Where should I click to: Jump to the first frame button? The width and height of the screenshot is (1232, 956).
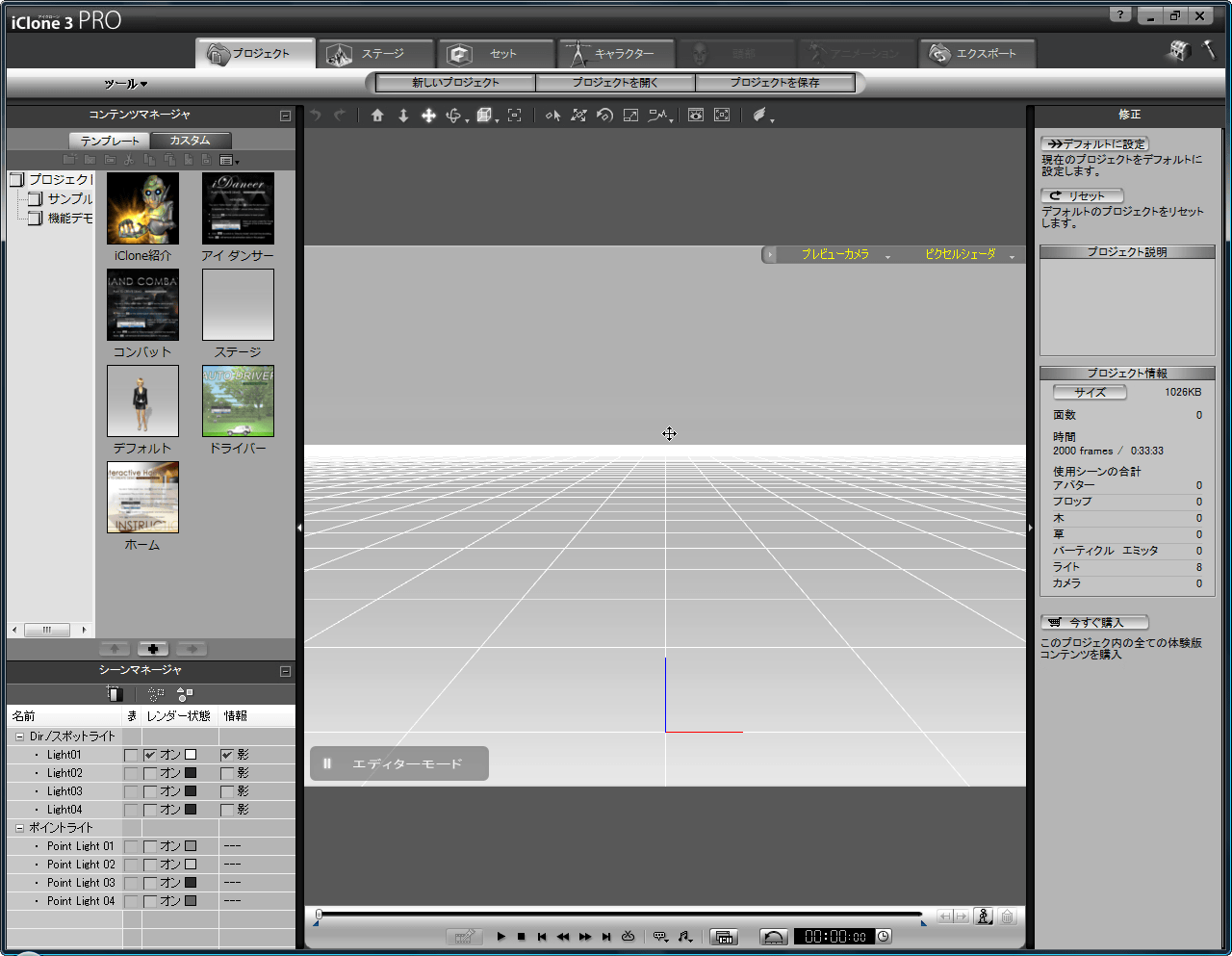[542, 937]
